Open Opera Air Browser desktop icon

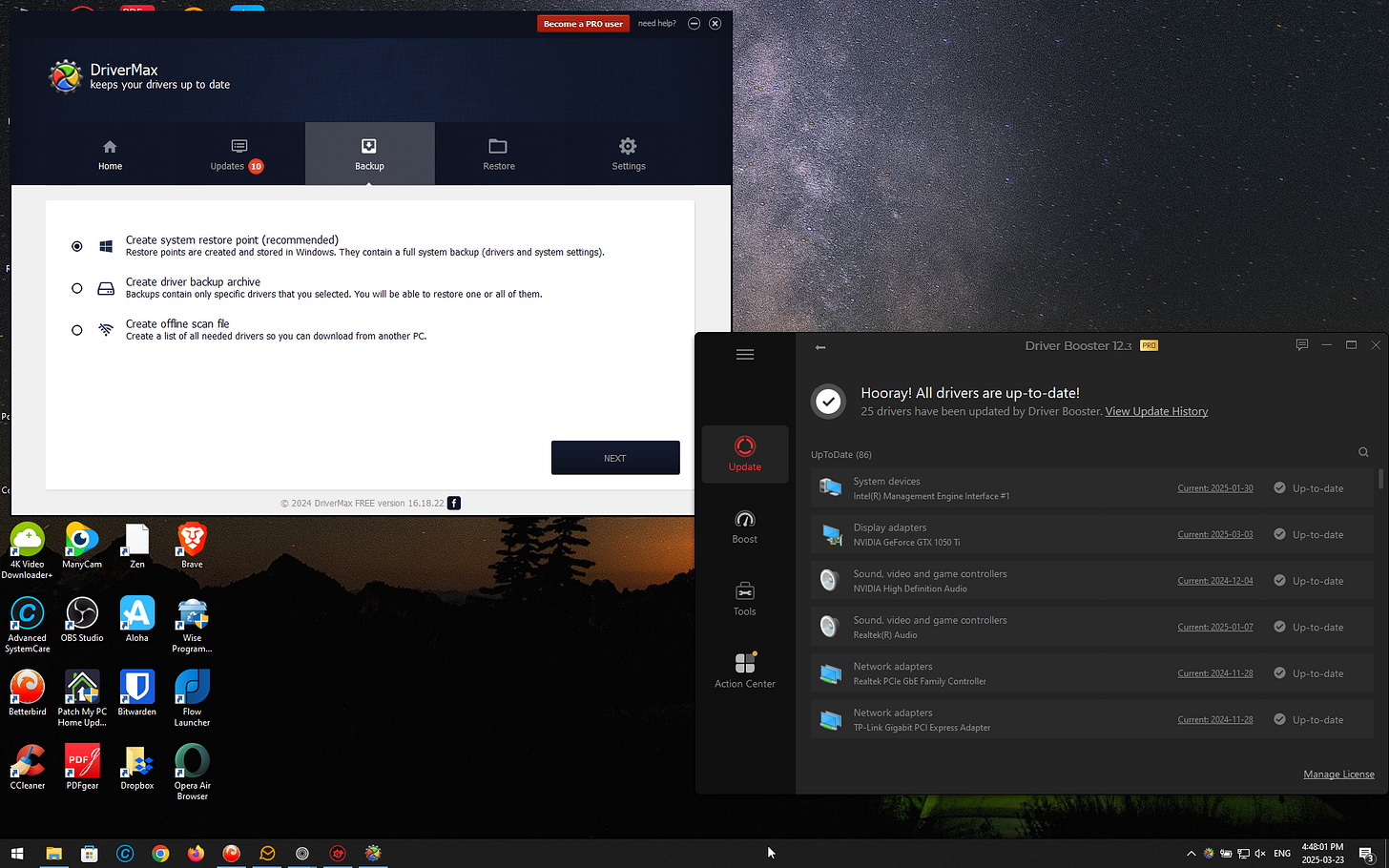tap(192, 773)
